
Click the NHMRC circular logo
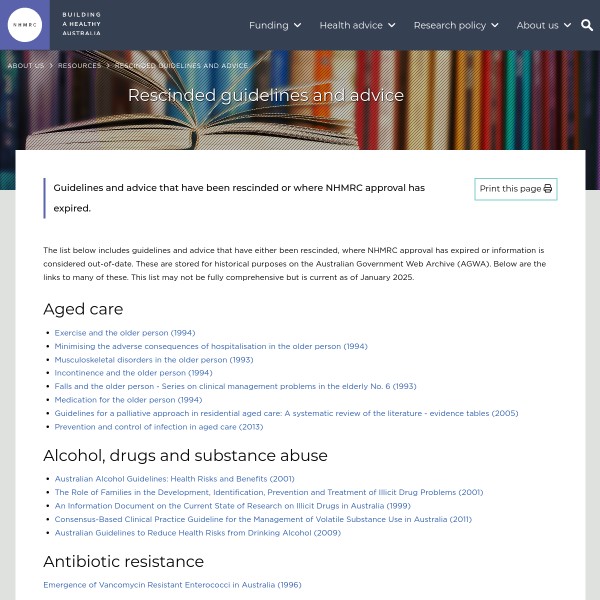coord(25,25)
